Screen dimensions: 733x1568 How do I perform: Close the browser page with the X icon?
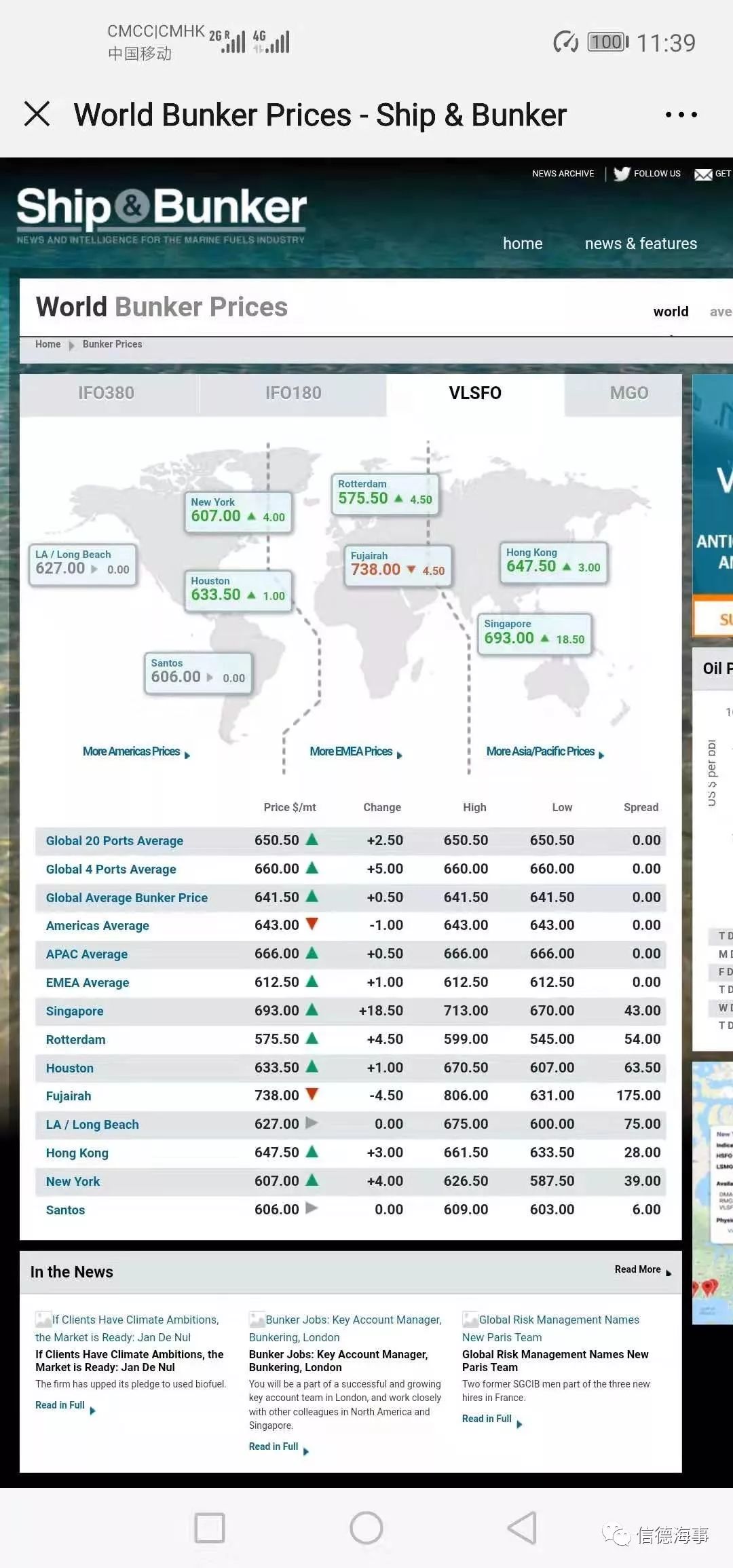[37, 114]
